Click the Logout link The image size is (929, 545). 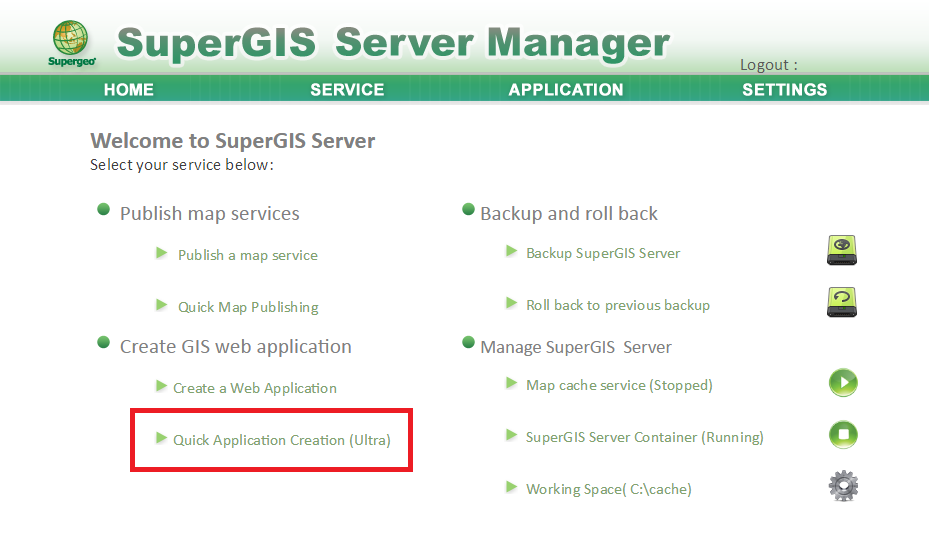[768, 65]
